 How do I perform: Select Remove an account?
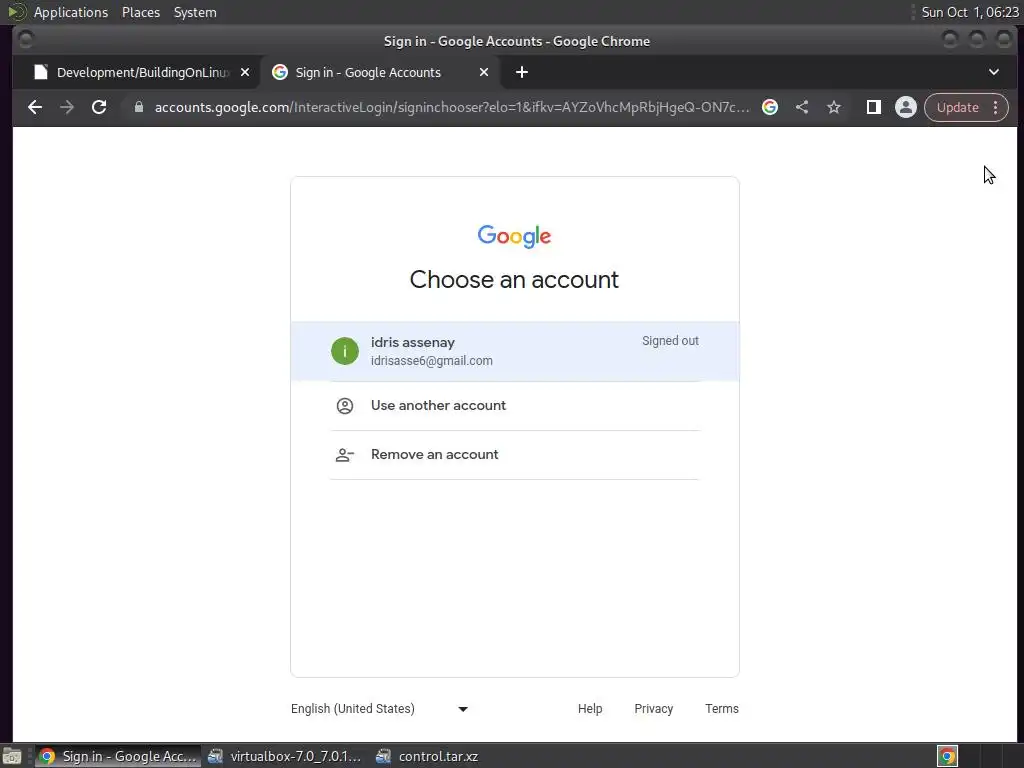515,455
